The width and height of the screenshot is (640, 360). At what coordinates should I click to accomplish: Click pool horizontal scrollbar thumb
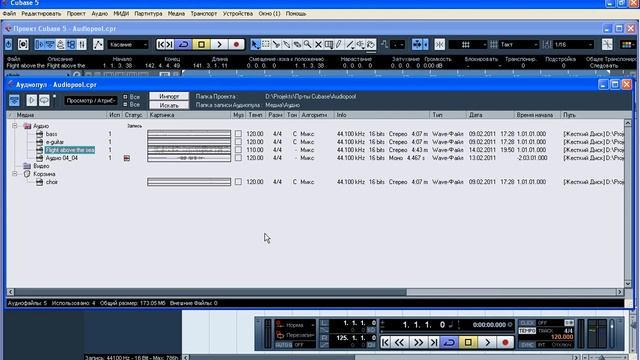pyautogui.click(x=210, y=292)
